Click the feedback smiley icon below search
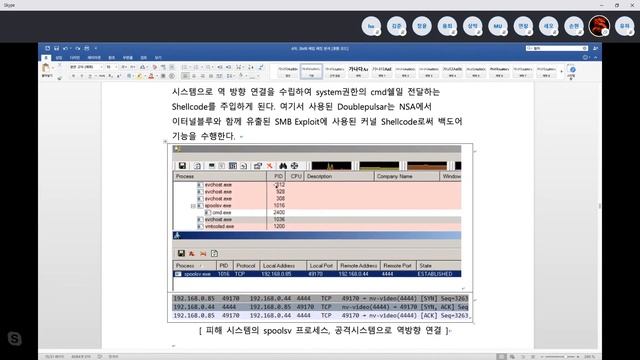 [x=586, y=58]
